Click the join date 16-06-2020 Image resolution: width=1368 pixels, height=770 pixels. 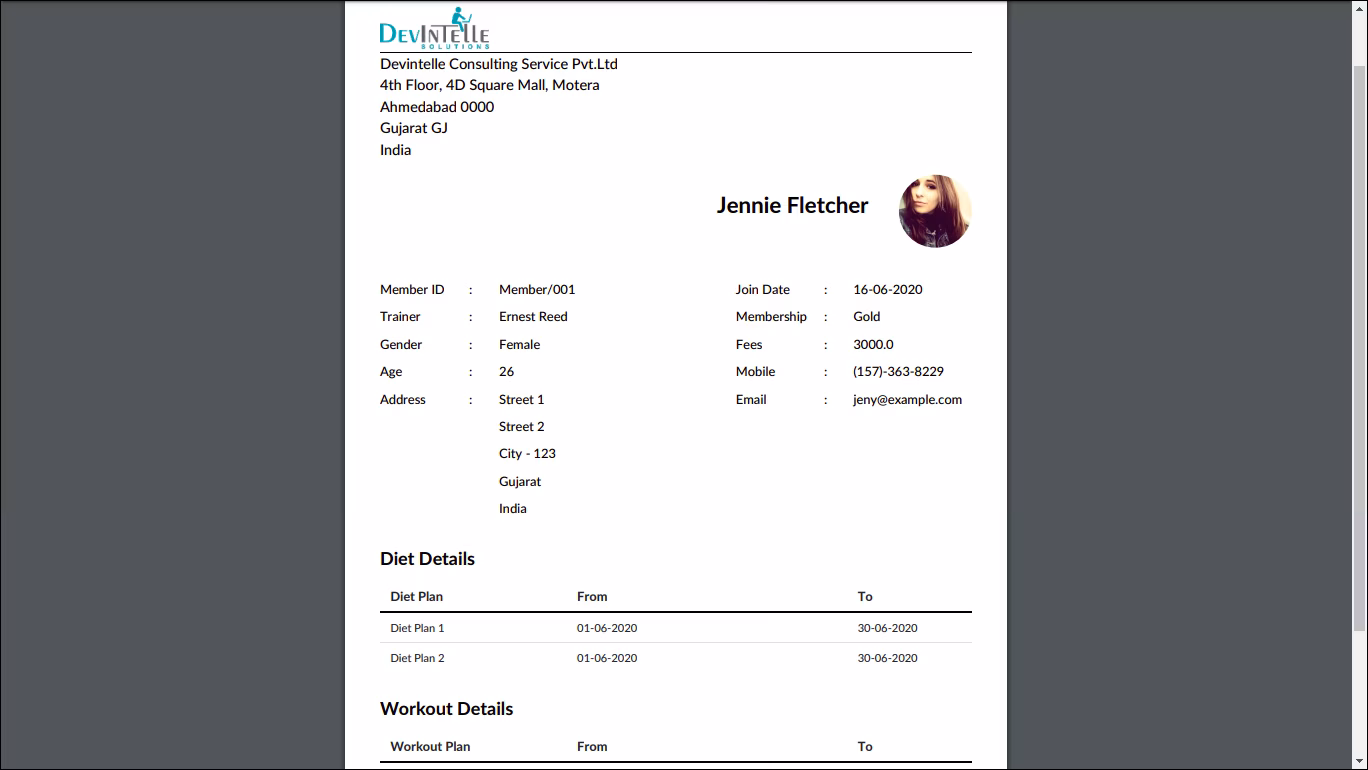pyautogui.click(x=887, y=289)
